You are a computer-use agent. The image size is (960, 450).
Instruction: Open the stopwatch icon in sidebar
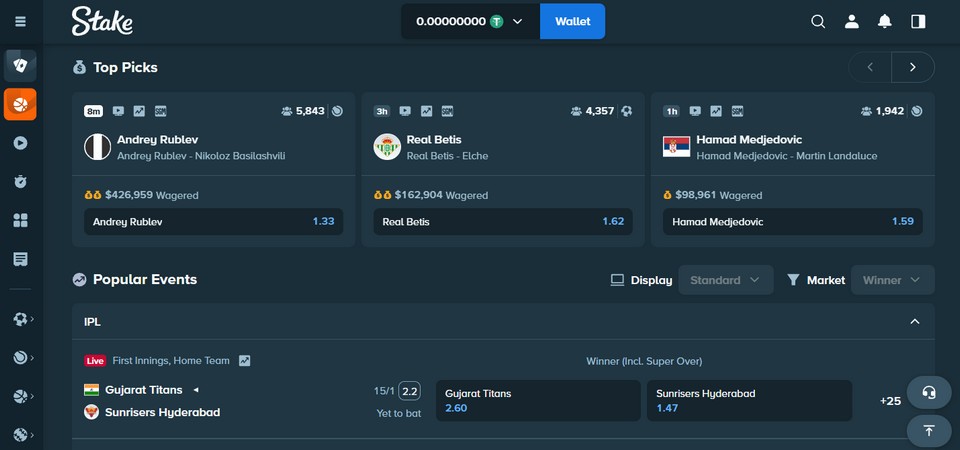(20, 181)
